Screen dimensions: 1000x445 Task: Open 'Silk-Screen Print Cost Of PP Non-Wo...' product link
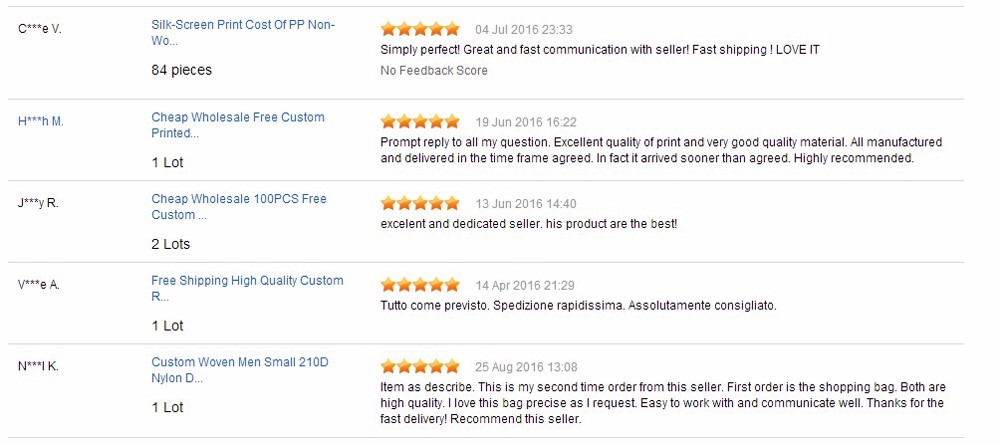pyautogui.click(x=243, y=33)
